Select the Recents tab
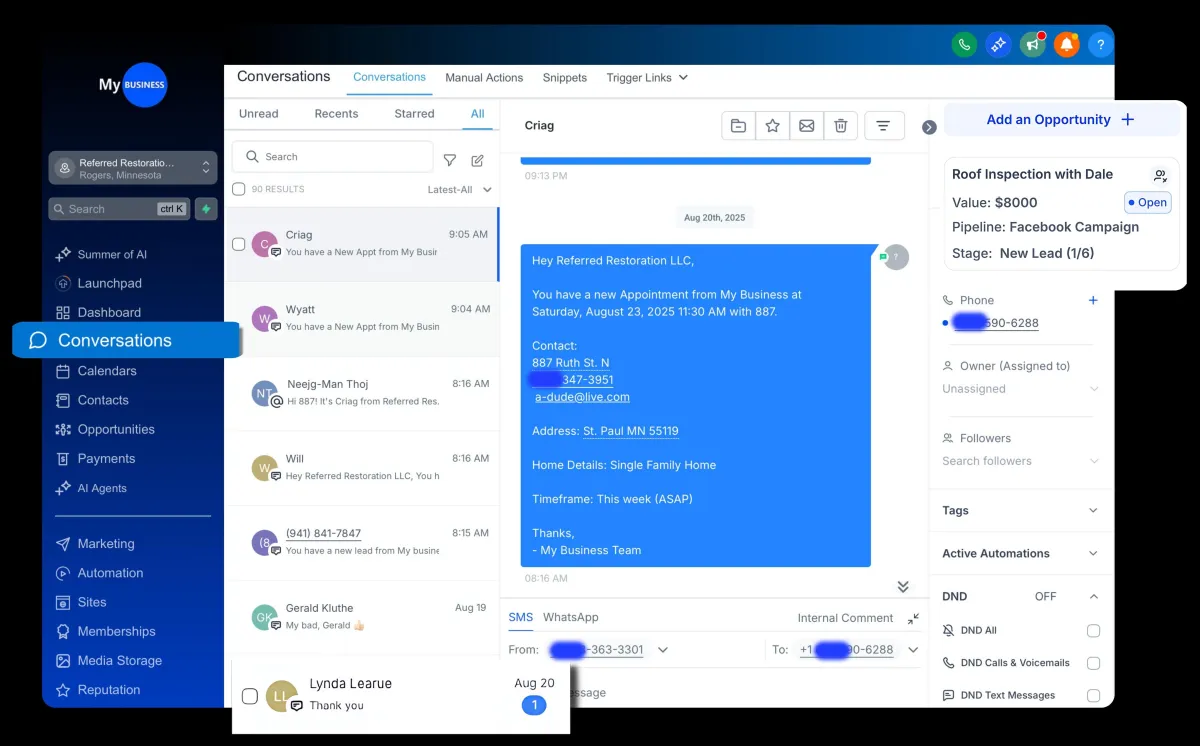The height and width of the screenshot is (746, 1200). 336,114
